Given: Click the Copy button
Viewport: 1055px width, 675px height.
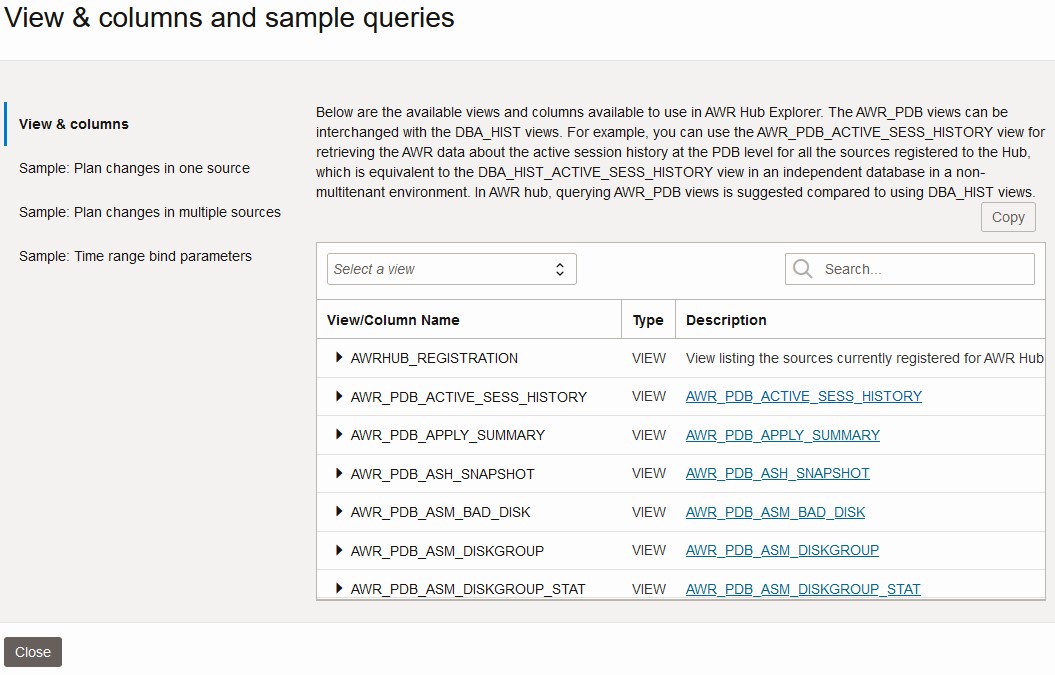Looking at the screenshot, I should pyautogui.click(x=1008, y=217).
